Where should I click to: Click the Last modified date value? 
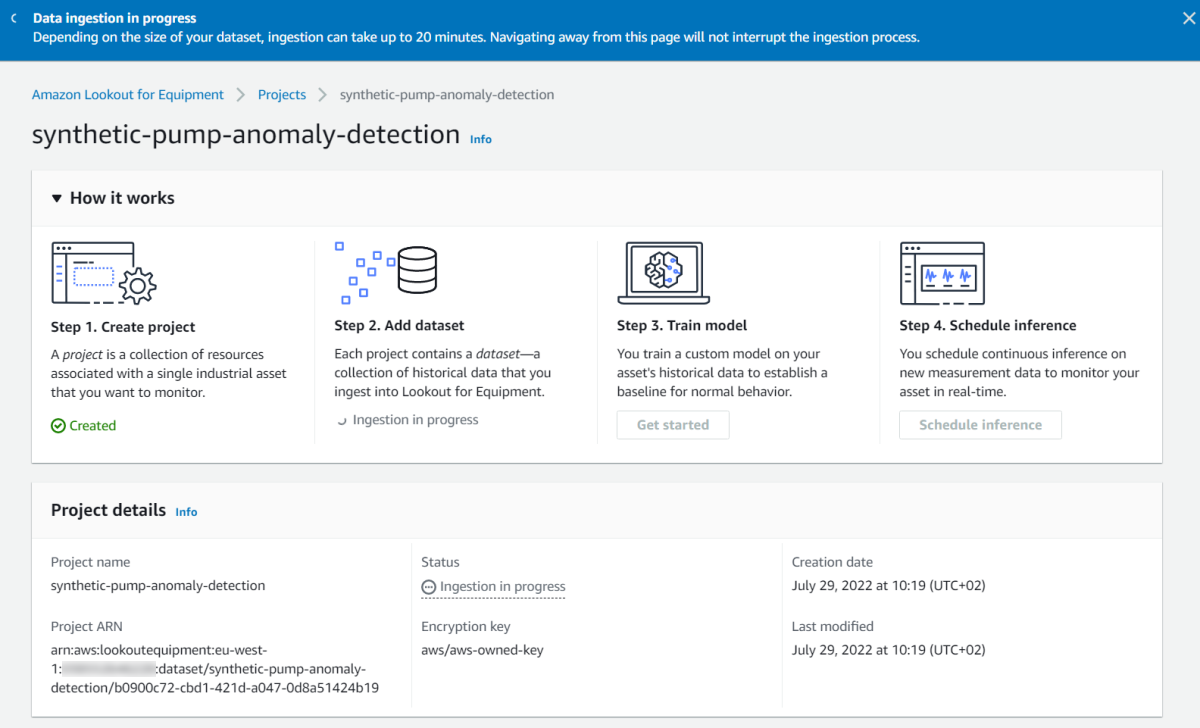(x=889, y=650)
